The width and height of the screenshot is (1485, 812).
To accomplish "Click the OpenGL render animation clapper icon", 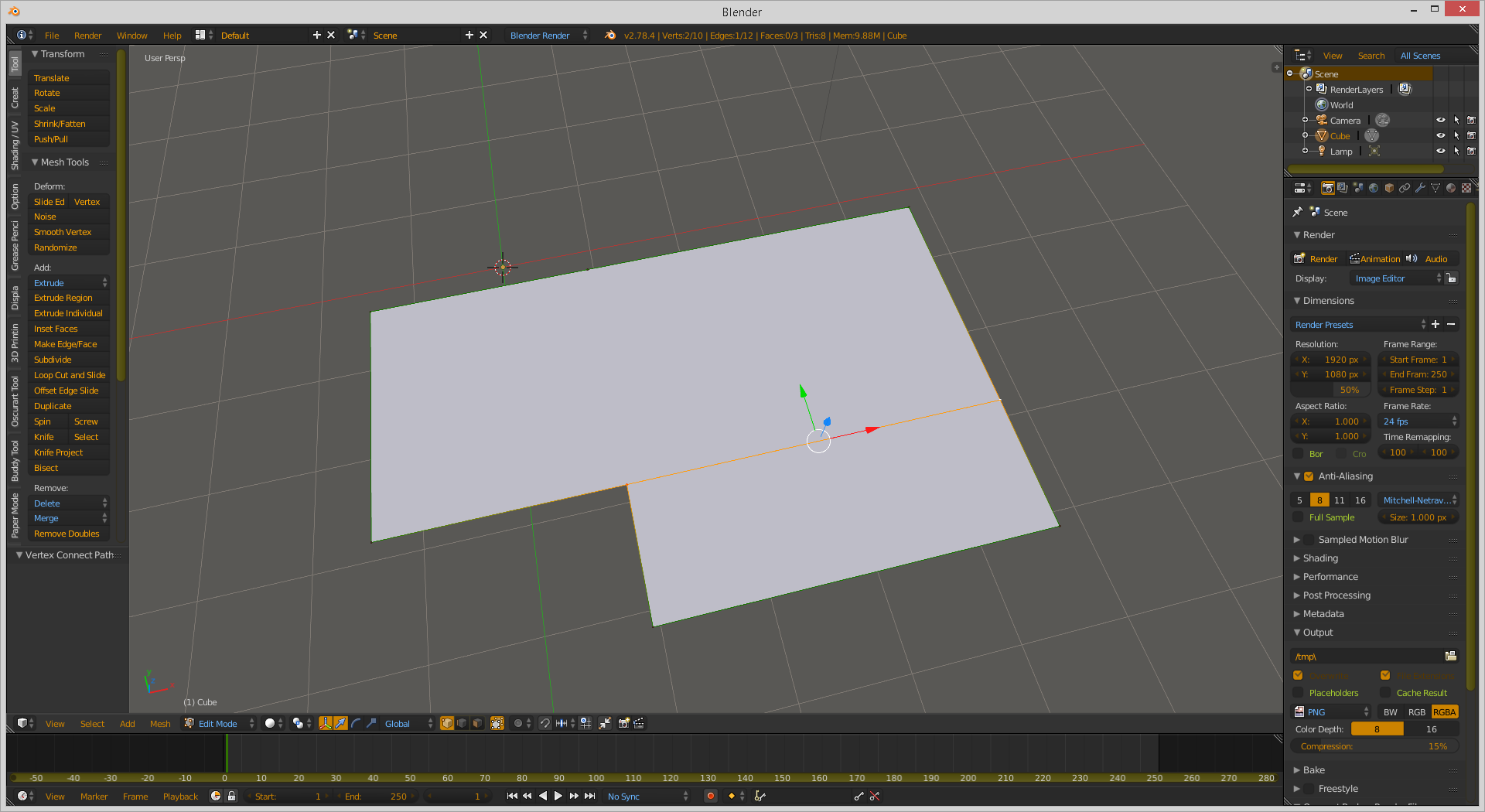I will [x=639, y=723].
